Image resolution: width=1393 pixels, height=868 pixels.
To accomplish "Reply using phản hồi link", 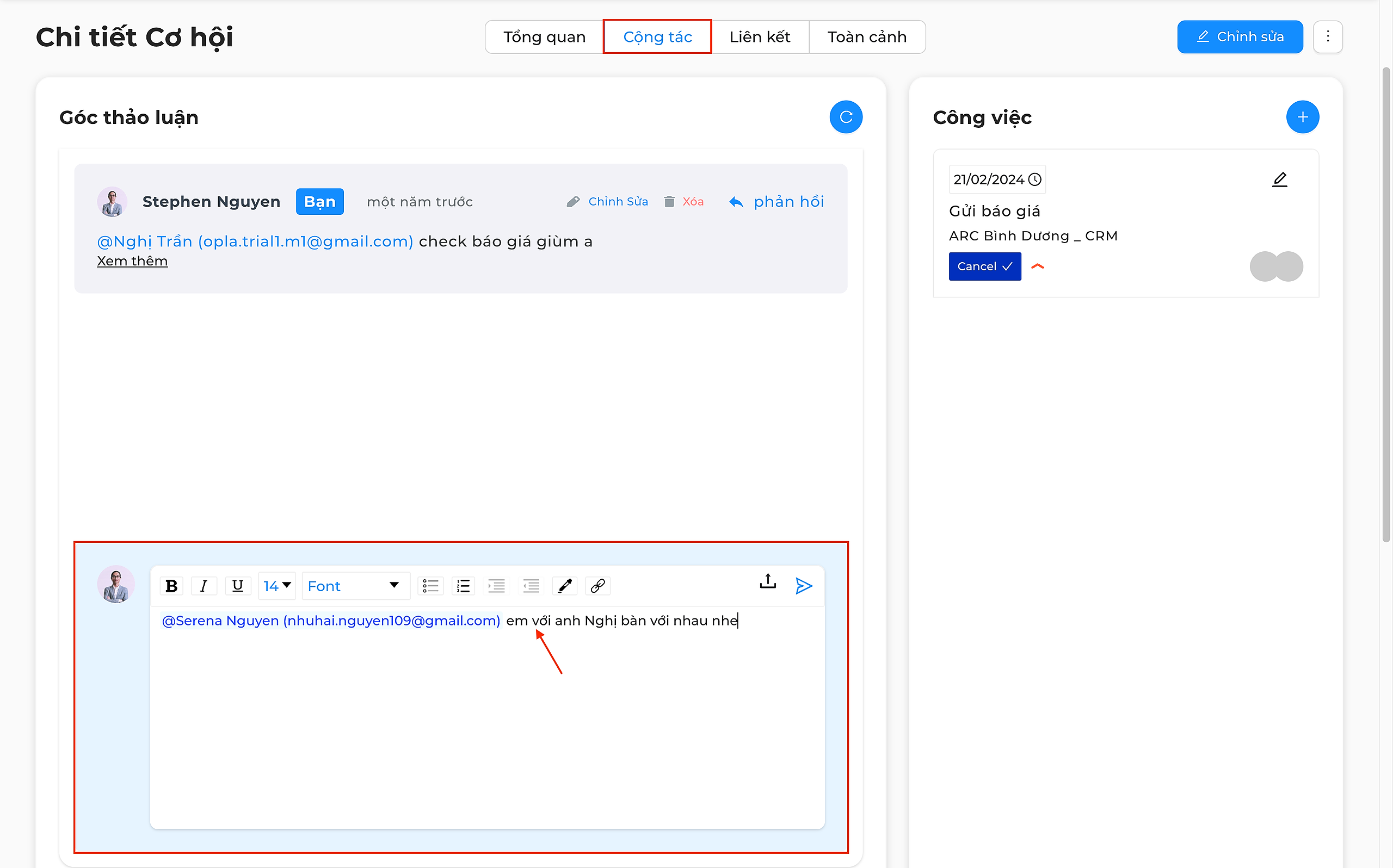I will [x=776, y=201].
